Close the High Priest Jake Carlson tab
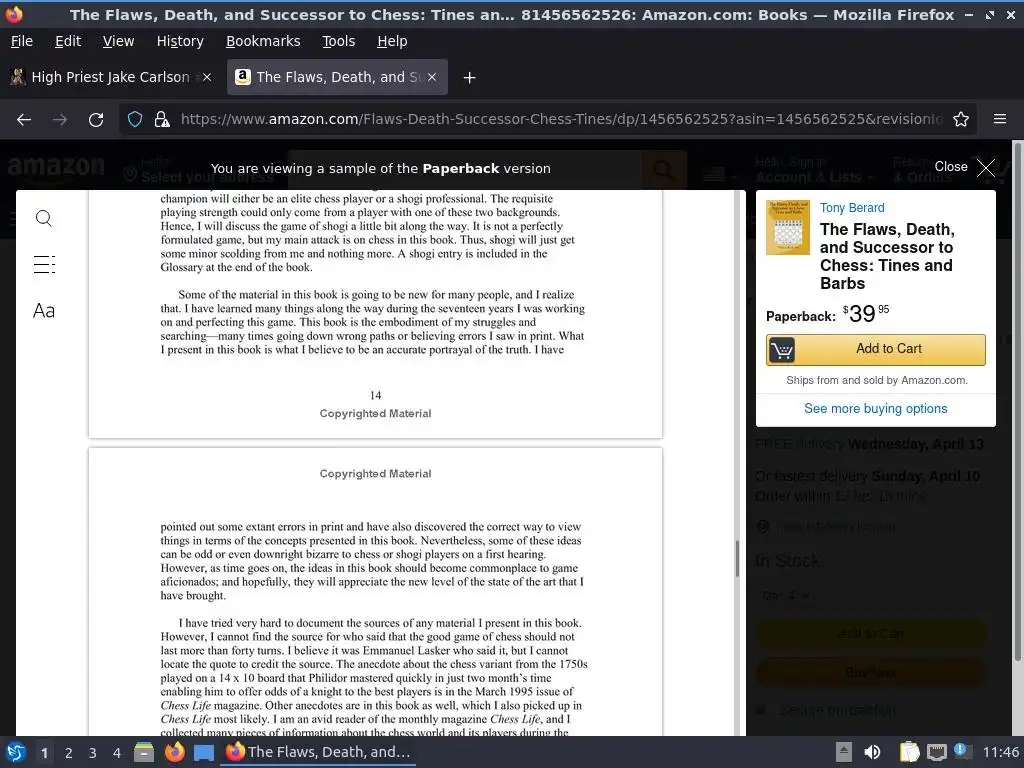Image resolution: width=1024 pixels, height=768 pixels. coord(207,77)
